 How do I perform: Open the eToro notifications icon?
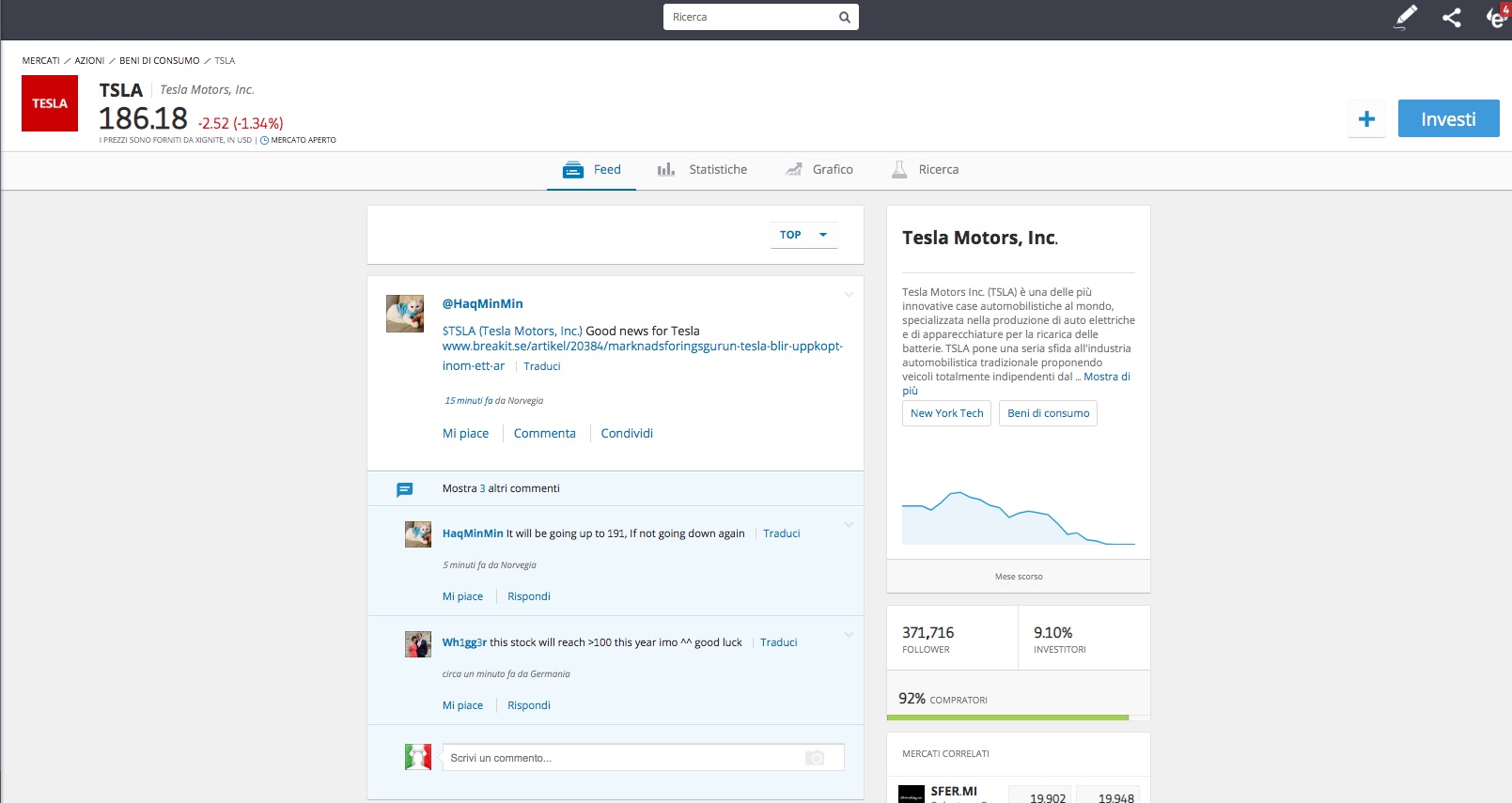tap(1497, 16)
